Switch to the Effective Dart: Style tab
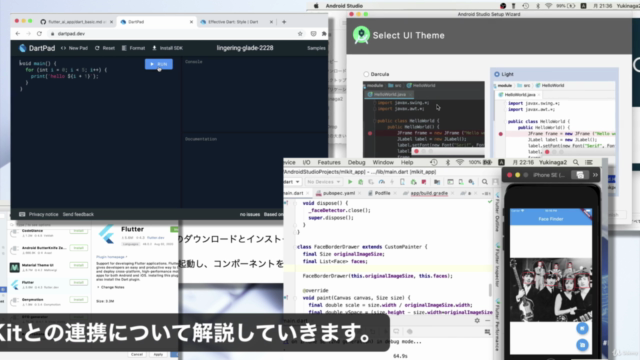Viewport: 640px width, 360px height. pyautogui.click(x=236, y=22)
